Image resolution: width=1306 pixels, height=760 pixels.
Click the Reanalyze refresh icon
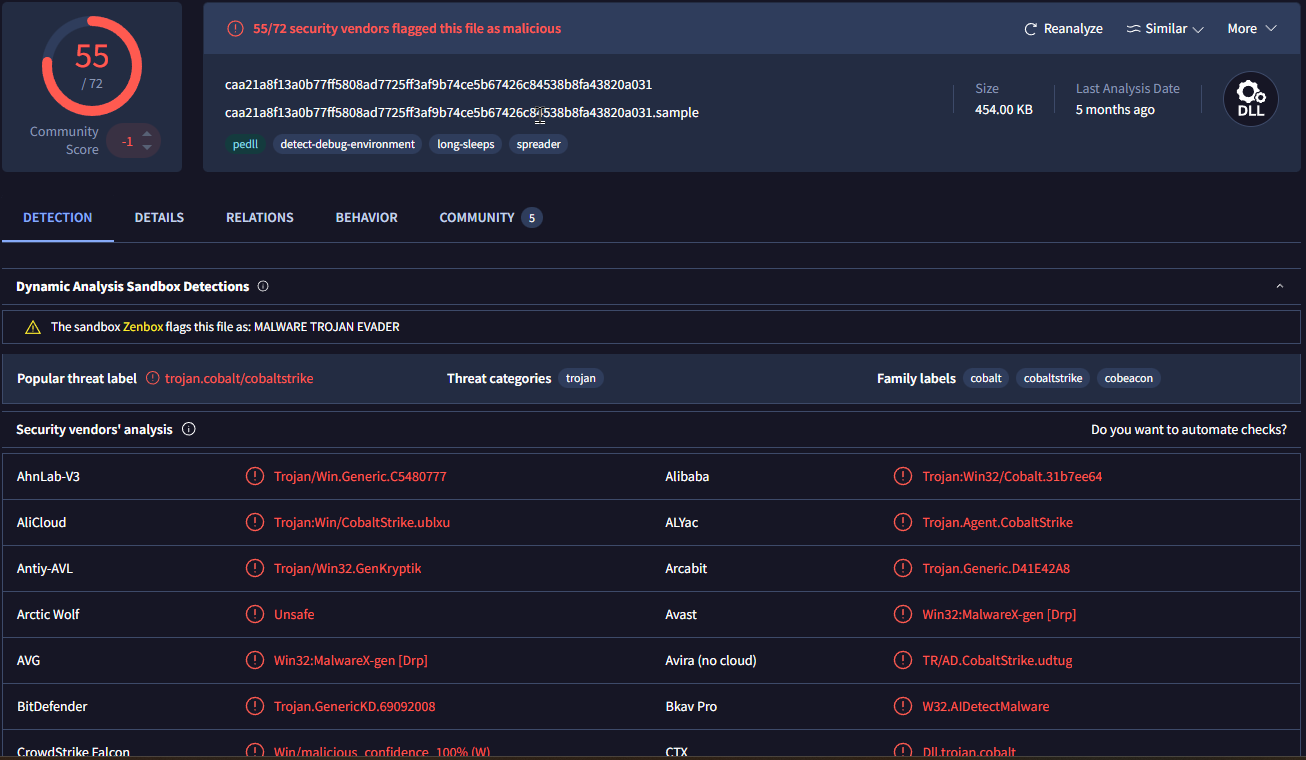click(1031, 29)
